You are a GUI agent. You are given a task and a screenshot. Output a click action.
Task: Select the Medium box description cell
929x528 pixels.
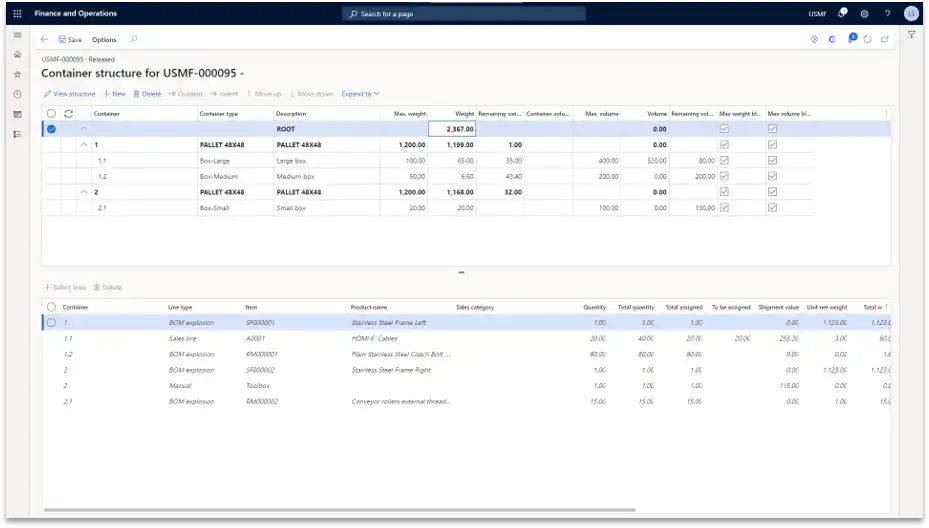click(x=326, y=177)
